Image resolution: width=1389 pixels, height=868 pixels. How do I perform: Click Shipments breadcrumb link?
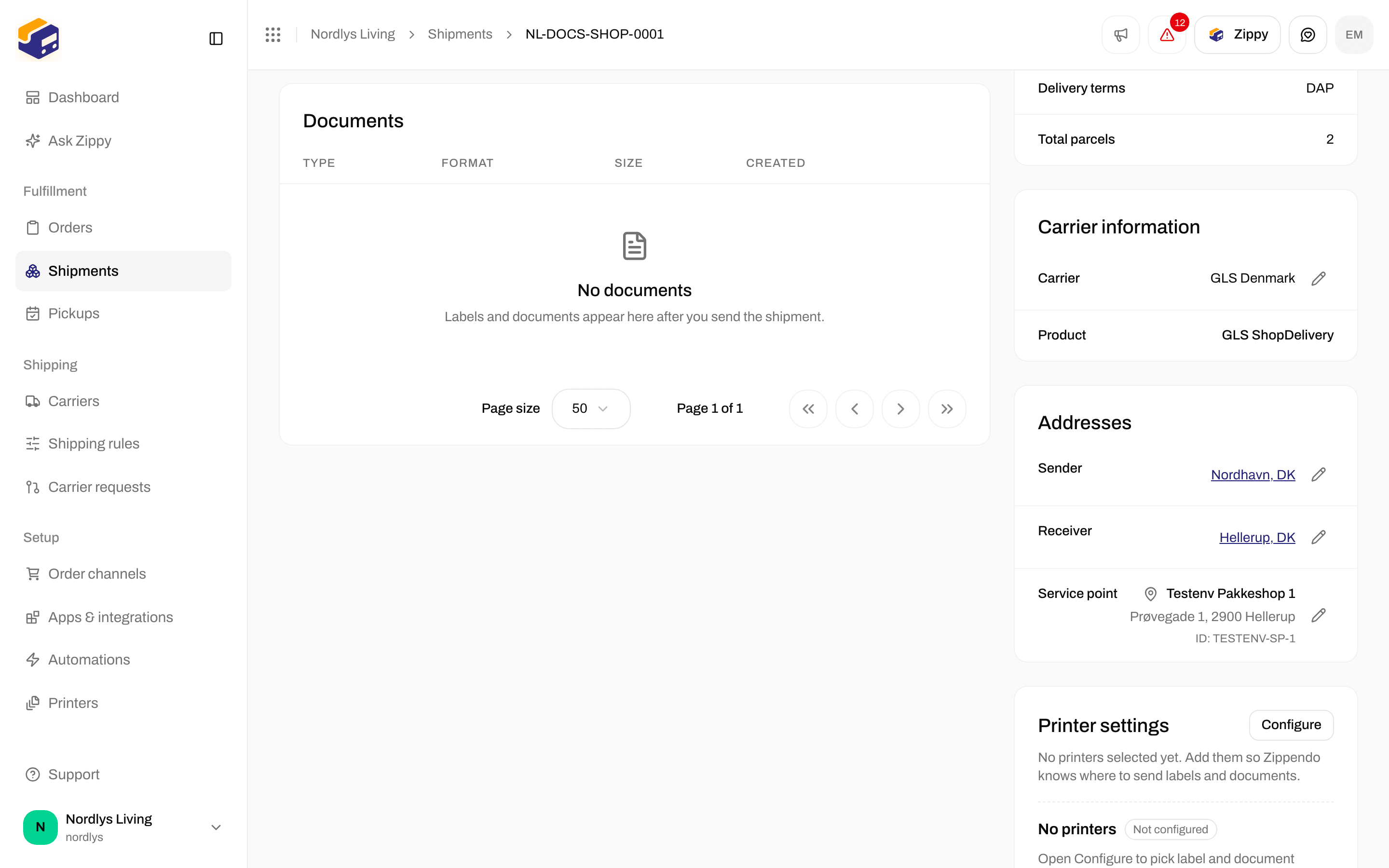(x=460, y=34)
